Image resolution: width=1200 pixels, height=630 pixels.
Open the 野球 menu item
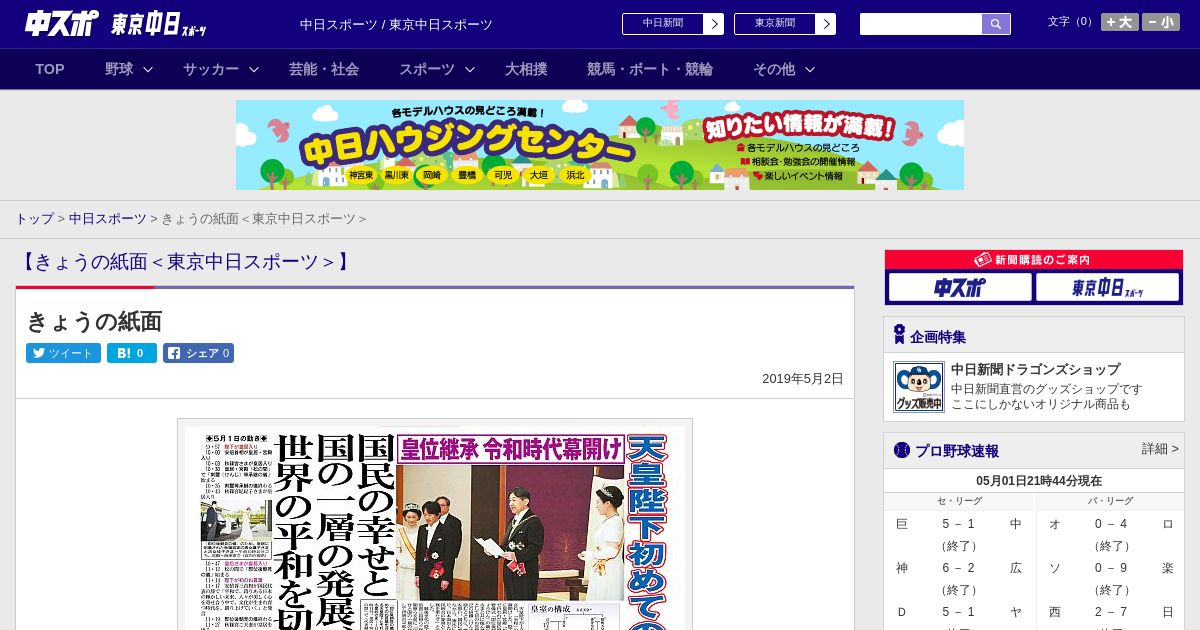point(119,69)
